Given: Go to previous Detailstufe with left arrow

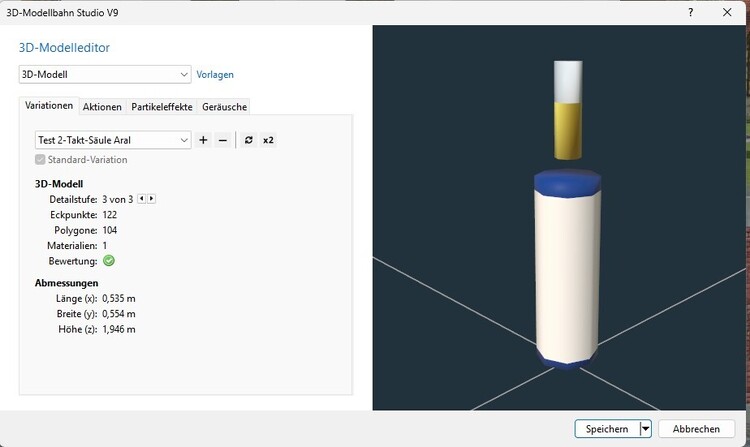Looking at the screenshot, I should 142,198.
